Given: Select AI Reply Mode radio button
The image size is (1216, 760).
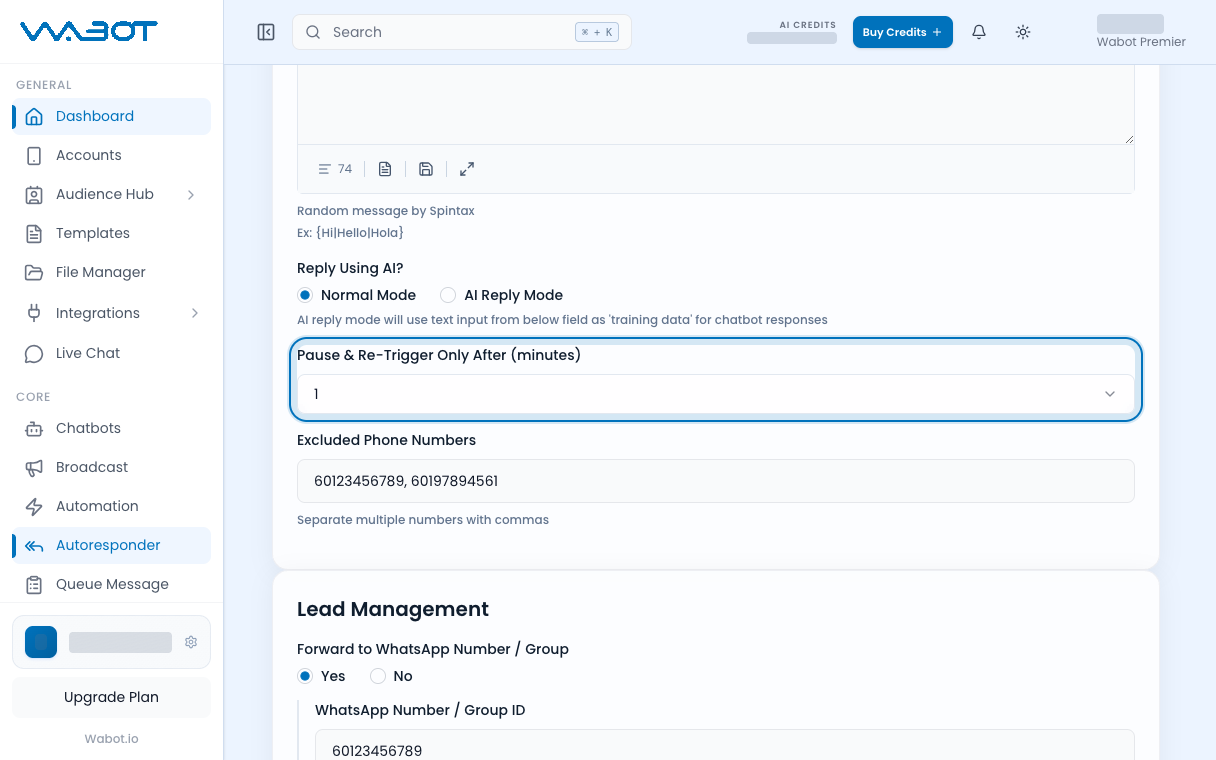Looking at the screenshot, I should click(x=448, y=295).
